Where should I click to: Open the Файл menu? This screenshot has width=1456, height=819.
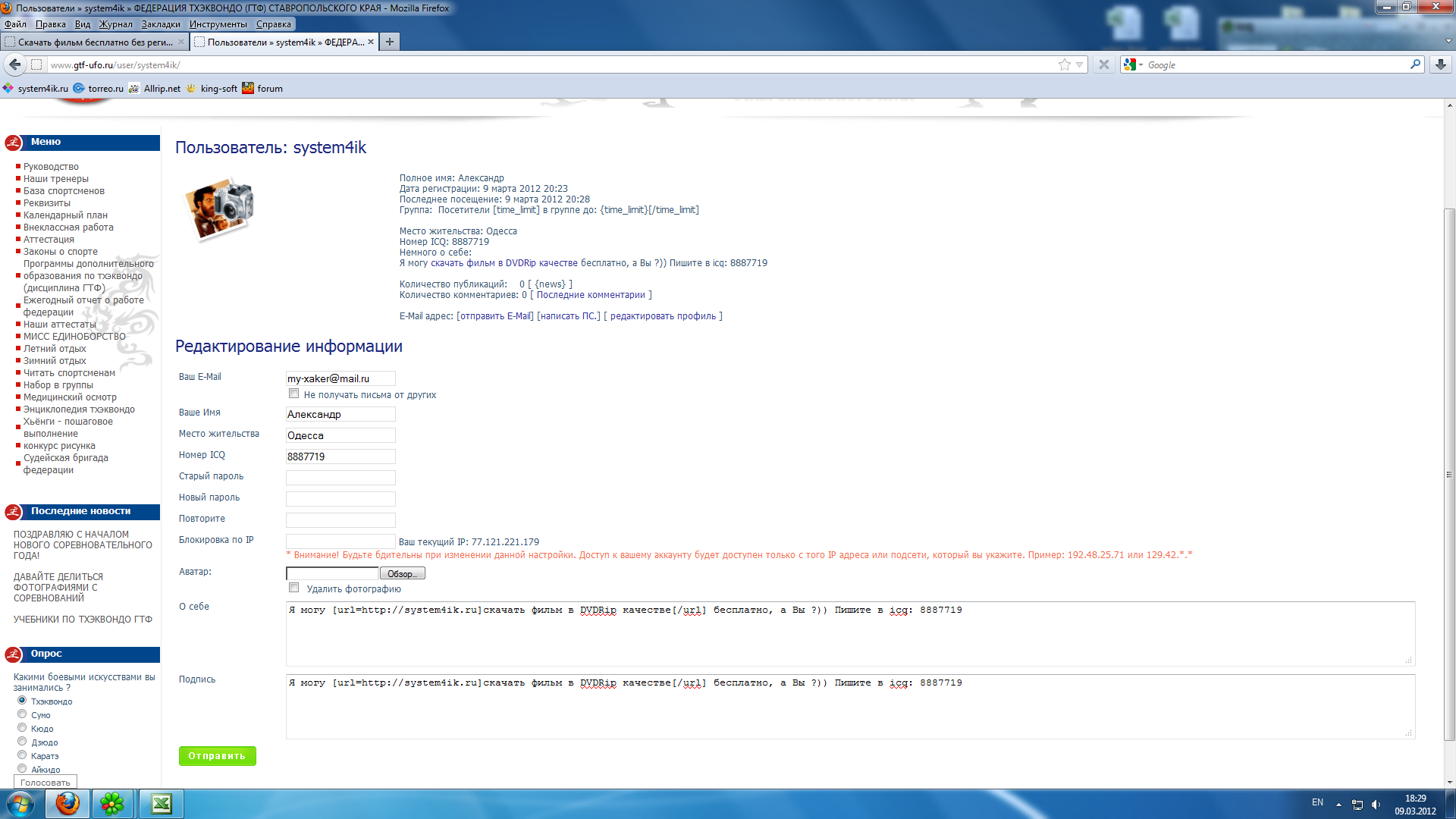(x=15, y=24)
